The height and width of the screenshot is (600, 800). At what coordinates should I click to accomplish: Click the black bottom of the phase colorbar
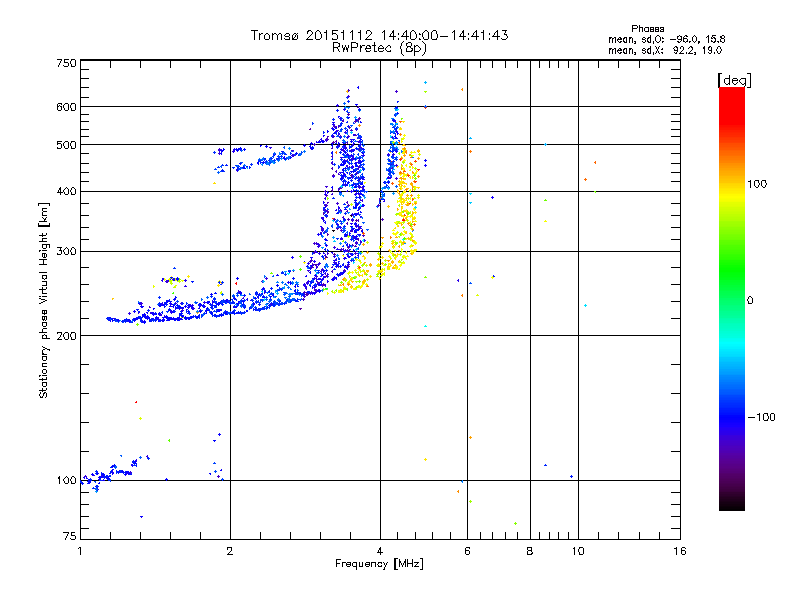[732, 503]
